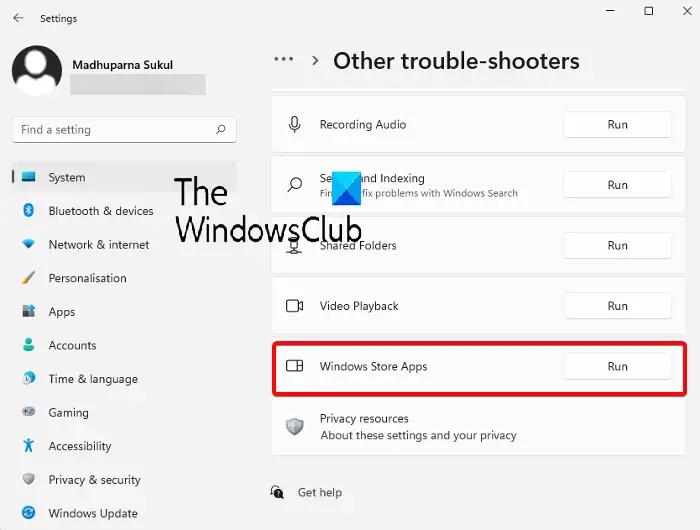Run the Search and Indexing troubleshooter

point(617,185)
